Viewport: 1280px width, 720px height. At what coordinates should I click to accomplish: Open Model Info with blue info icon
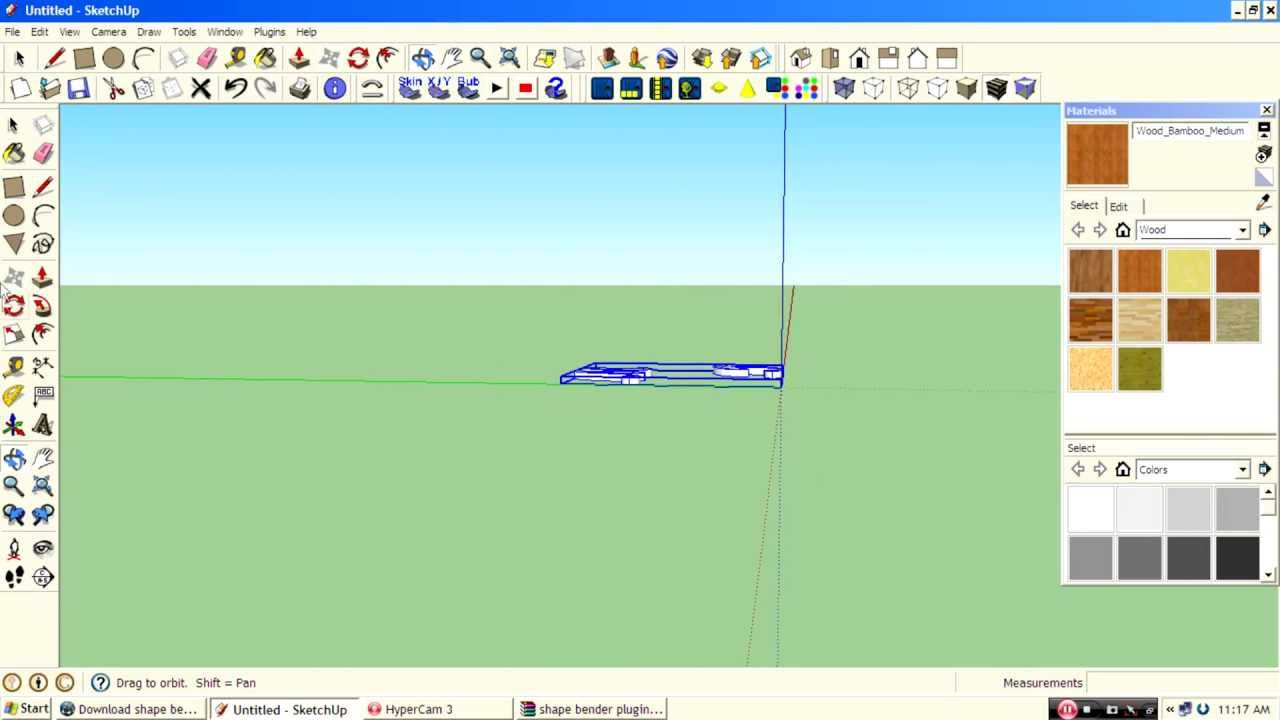tap(334, 89)
